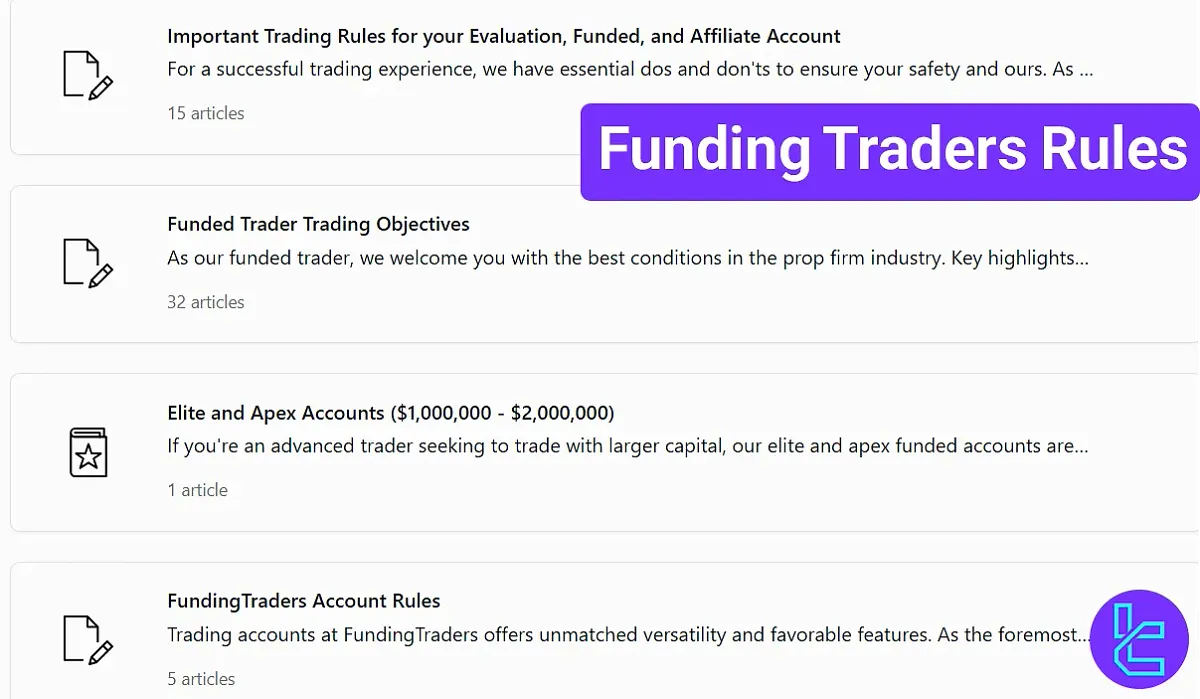
Task: Click the 5 articles count under Account Rules
Action: click(201, 679)
